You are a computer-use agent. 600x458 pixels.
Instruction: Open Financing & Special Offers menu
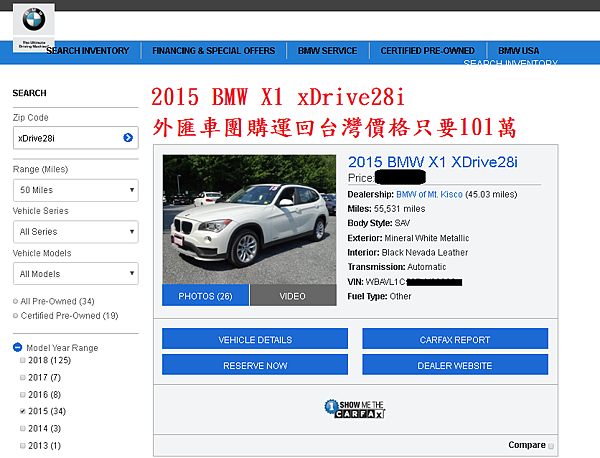coord(214,51)
